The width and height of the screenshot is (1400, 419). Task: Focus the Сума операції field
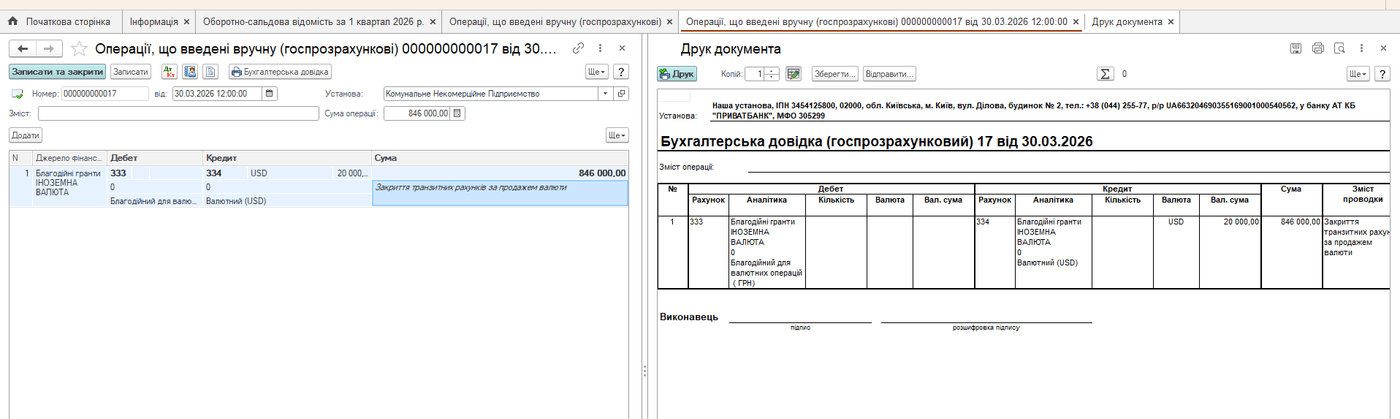(415, 114)
